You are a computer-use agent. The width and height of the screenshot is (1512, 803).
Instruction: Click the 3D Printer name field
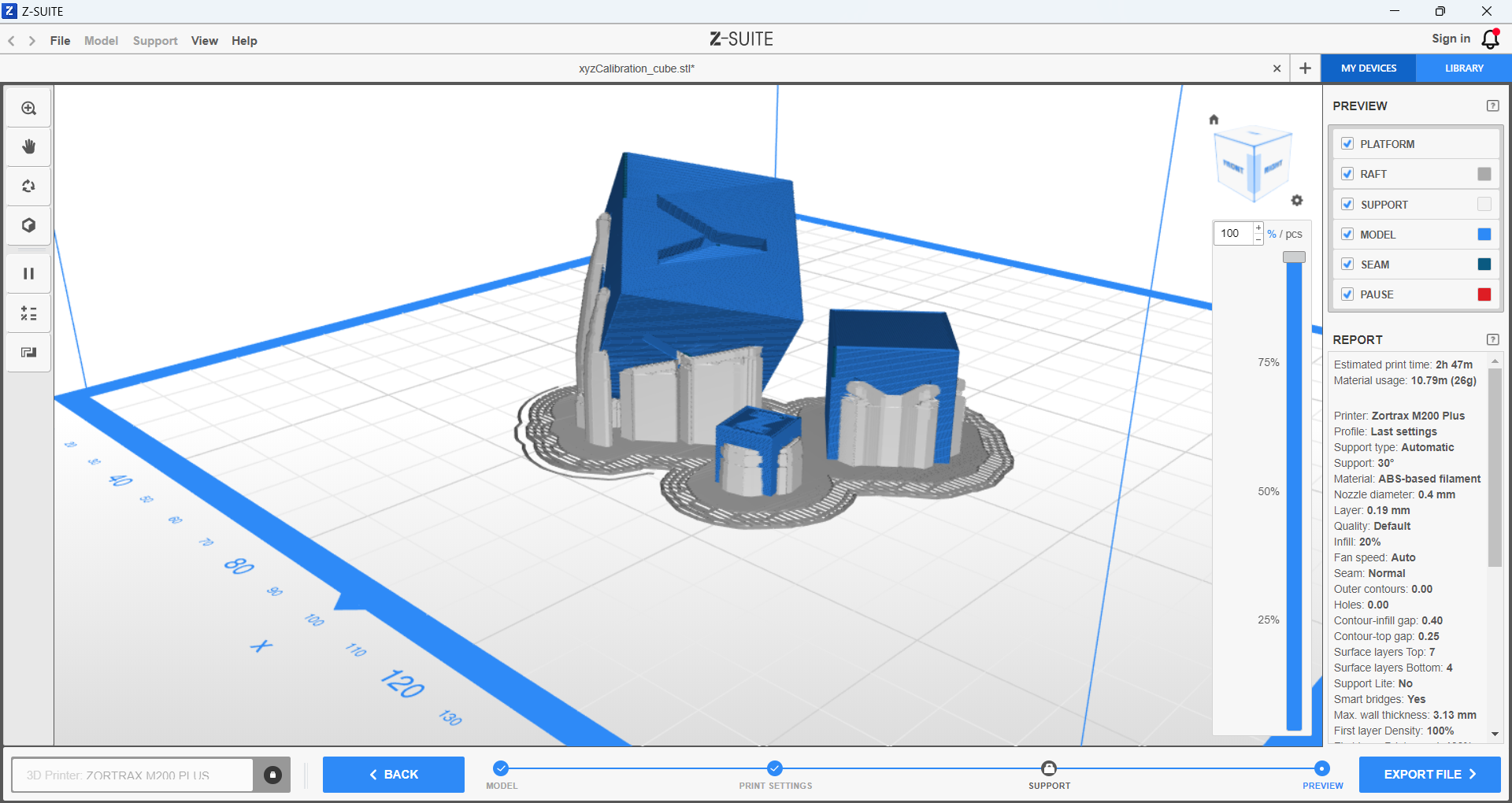point(132,775)
